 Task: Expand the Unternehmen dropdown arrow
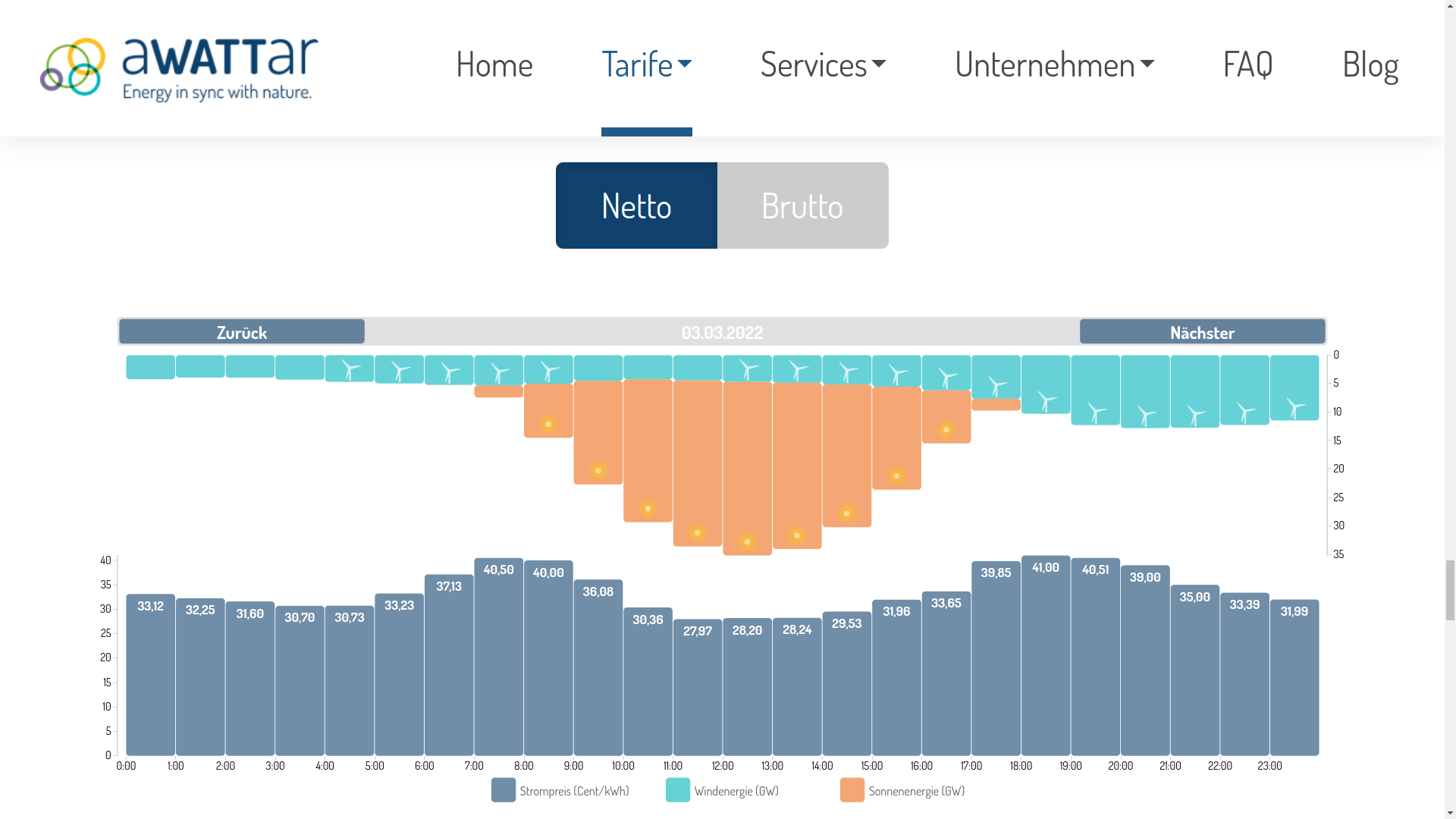click(x=1147, y=64)
